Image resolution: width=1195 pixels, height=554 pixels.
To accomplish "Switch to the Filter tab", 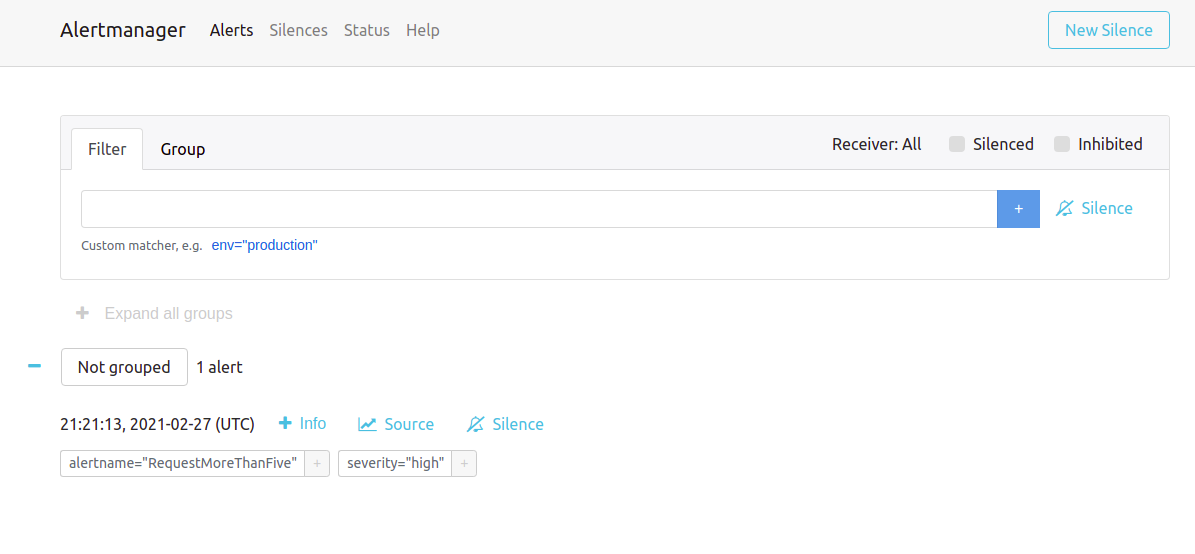I will [107, 149].
